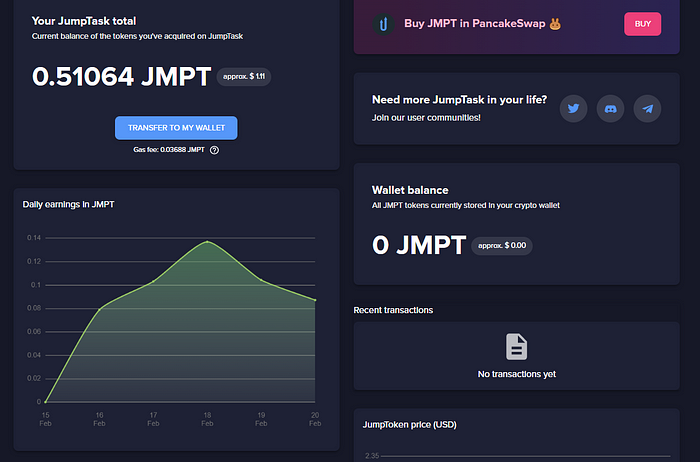Image resolution: width=700 pixels, height=462 pixels.
Task: Open the Telegram community link
Action: click(x=647, y=108)
